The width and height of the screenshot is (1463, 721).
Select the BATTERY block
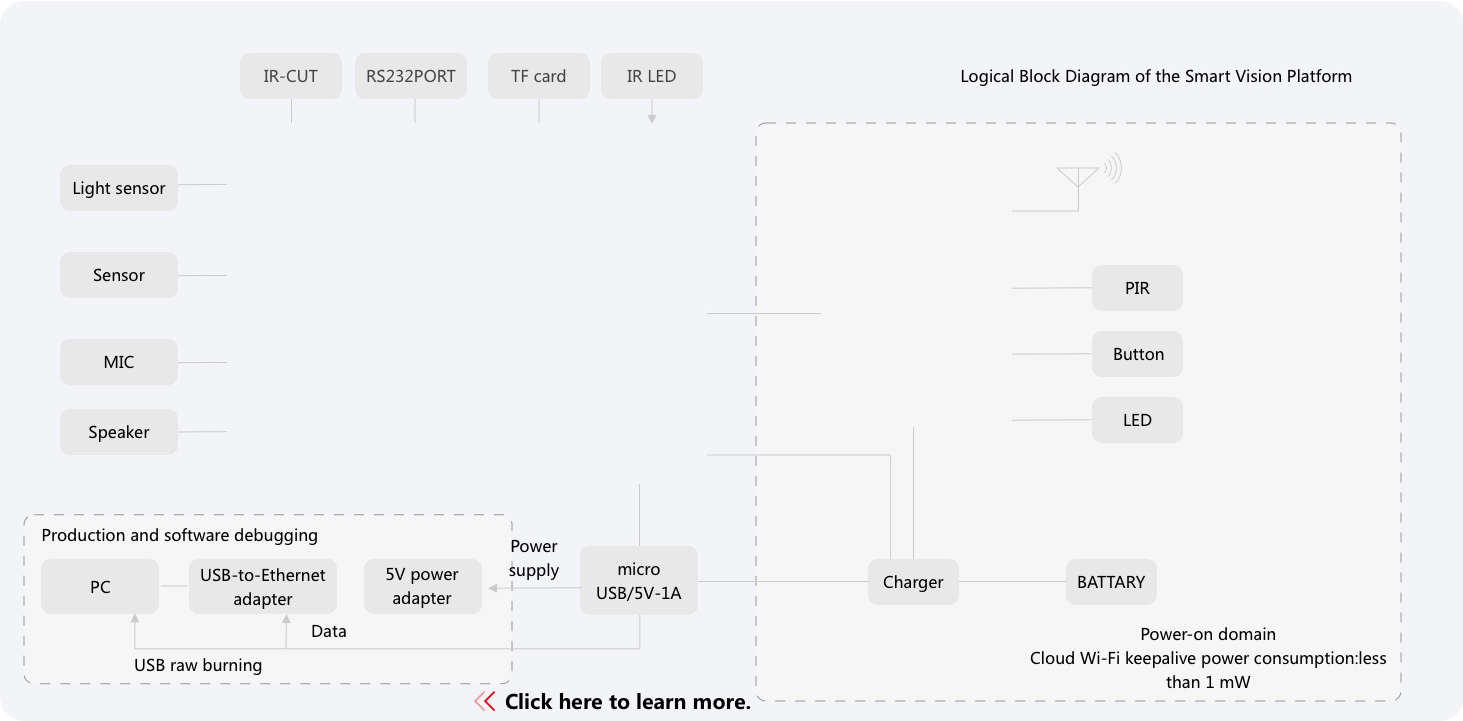[1111, 582]
